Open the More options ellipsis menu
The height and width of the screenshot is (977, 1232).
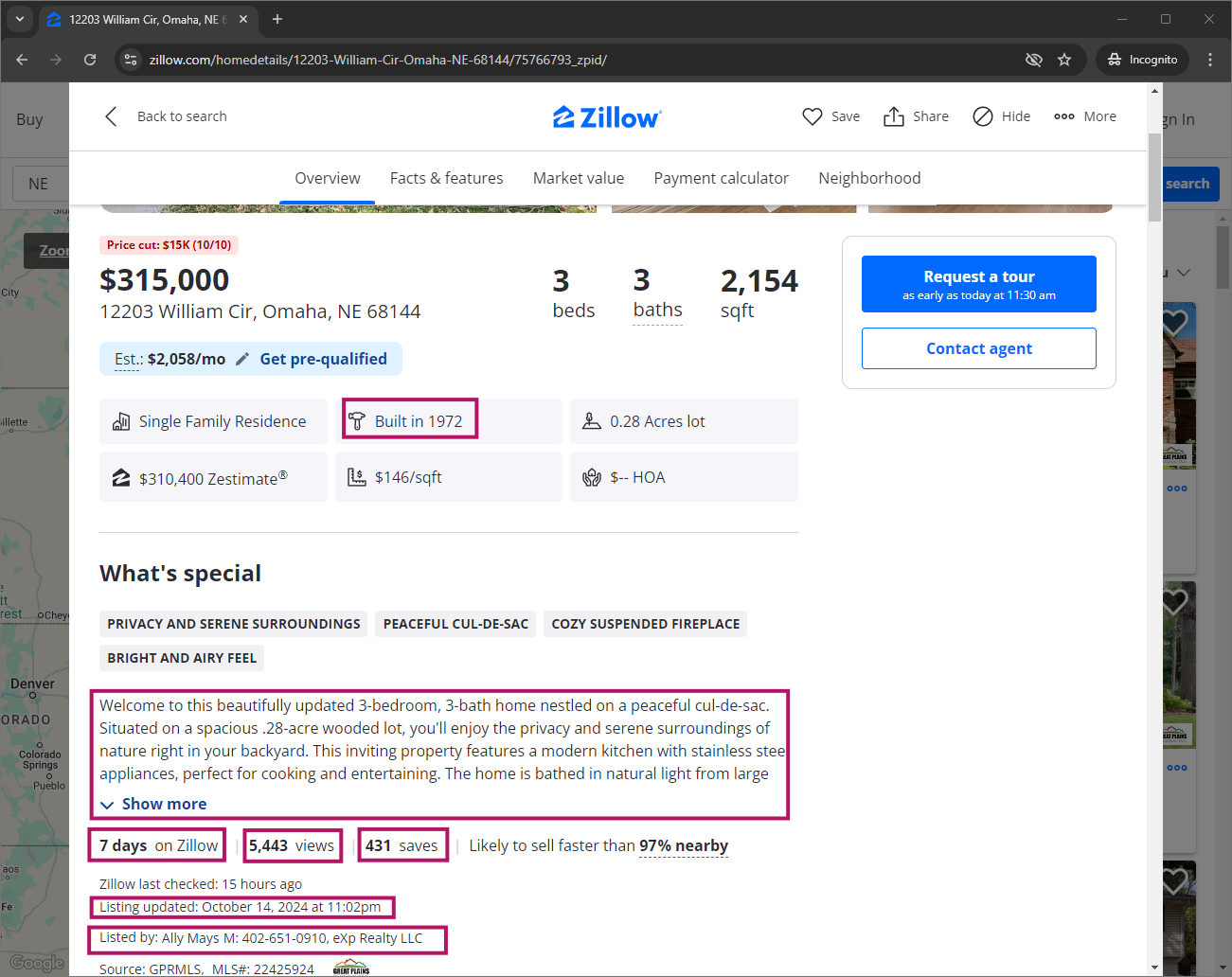click(x=1063, y=116)
